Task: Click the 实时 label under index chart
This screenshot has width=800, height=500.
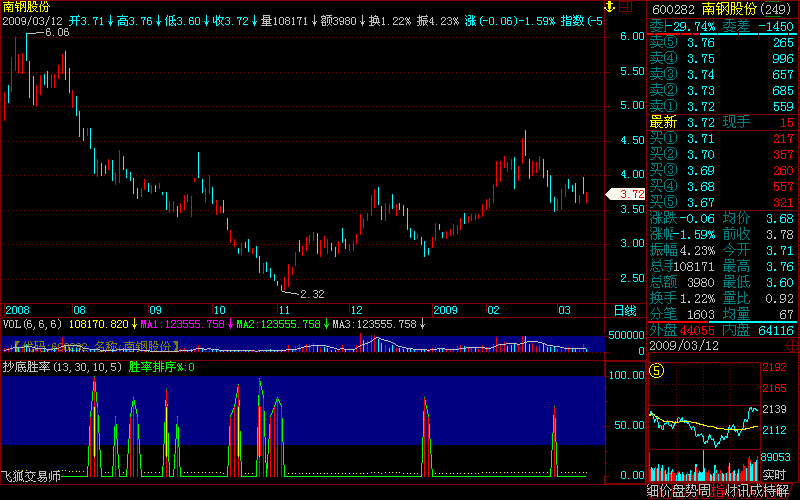Action: 774,475
